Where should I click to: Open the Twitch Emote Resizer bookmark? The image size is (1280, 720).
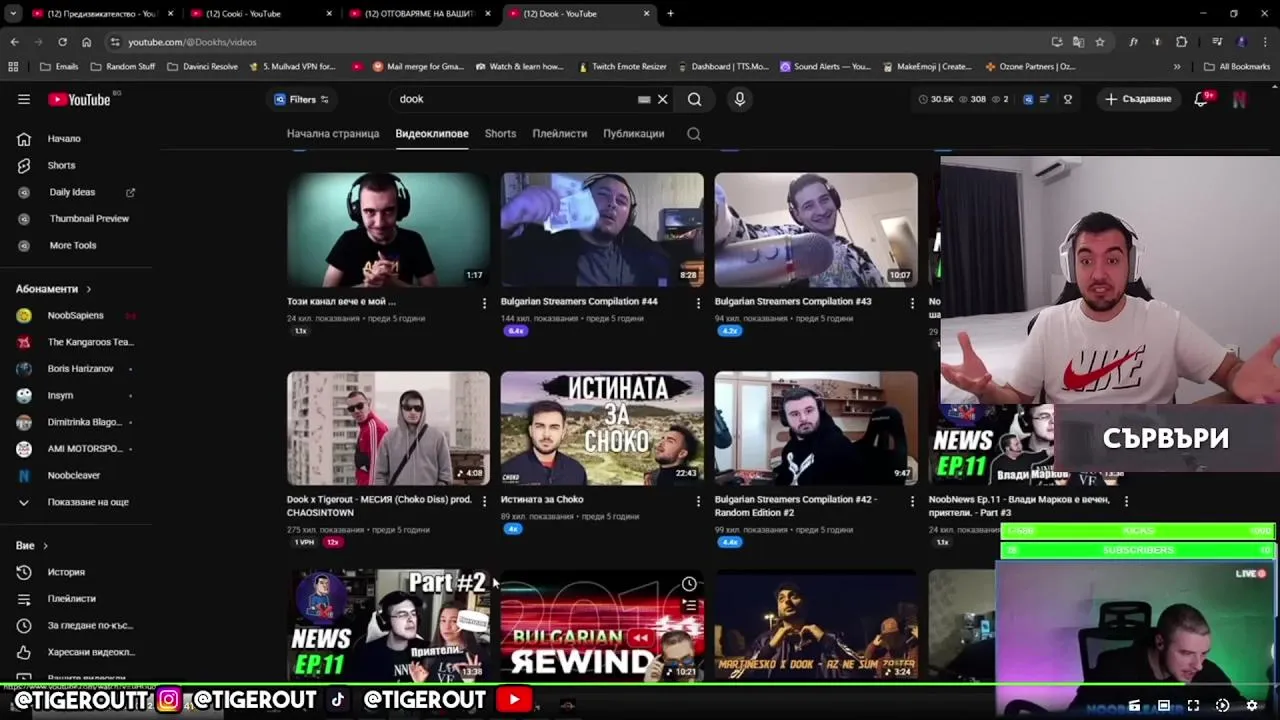pyautogui.click(x=622, y=67)
